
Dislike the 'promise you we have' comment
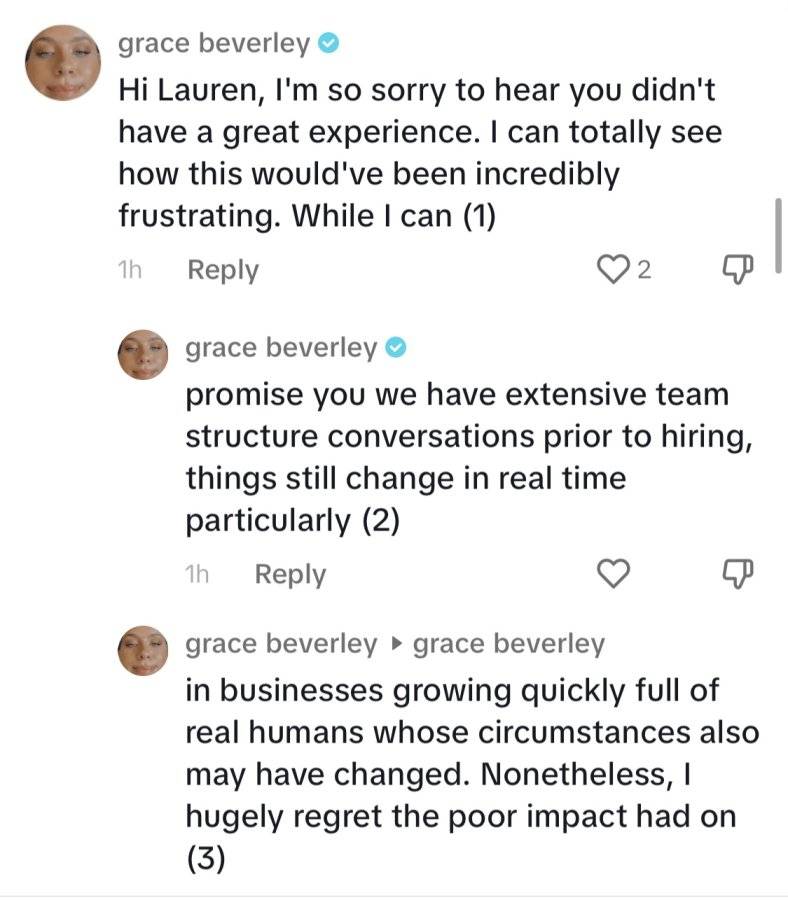coord(737,573)
